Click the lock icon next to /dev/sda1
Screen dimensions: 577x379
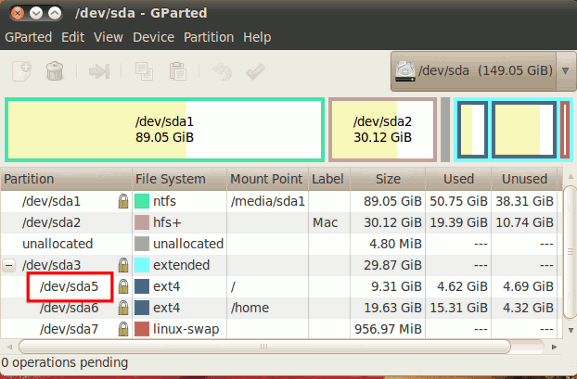123,201
